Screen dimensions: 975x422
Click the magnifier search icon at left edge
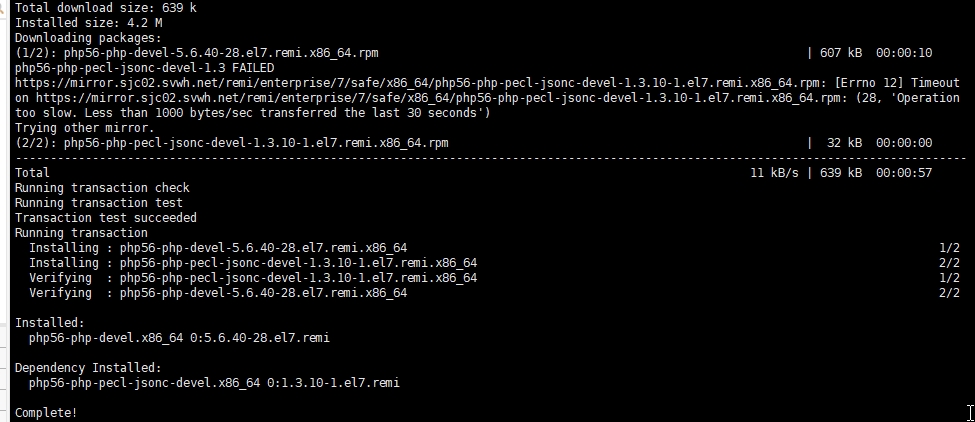pos(2,7)
